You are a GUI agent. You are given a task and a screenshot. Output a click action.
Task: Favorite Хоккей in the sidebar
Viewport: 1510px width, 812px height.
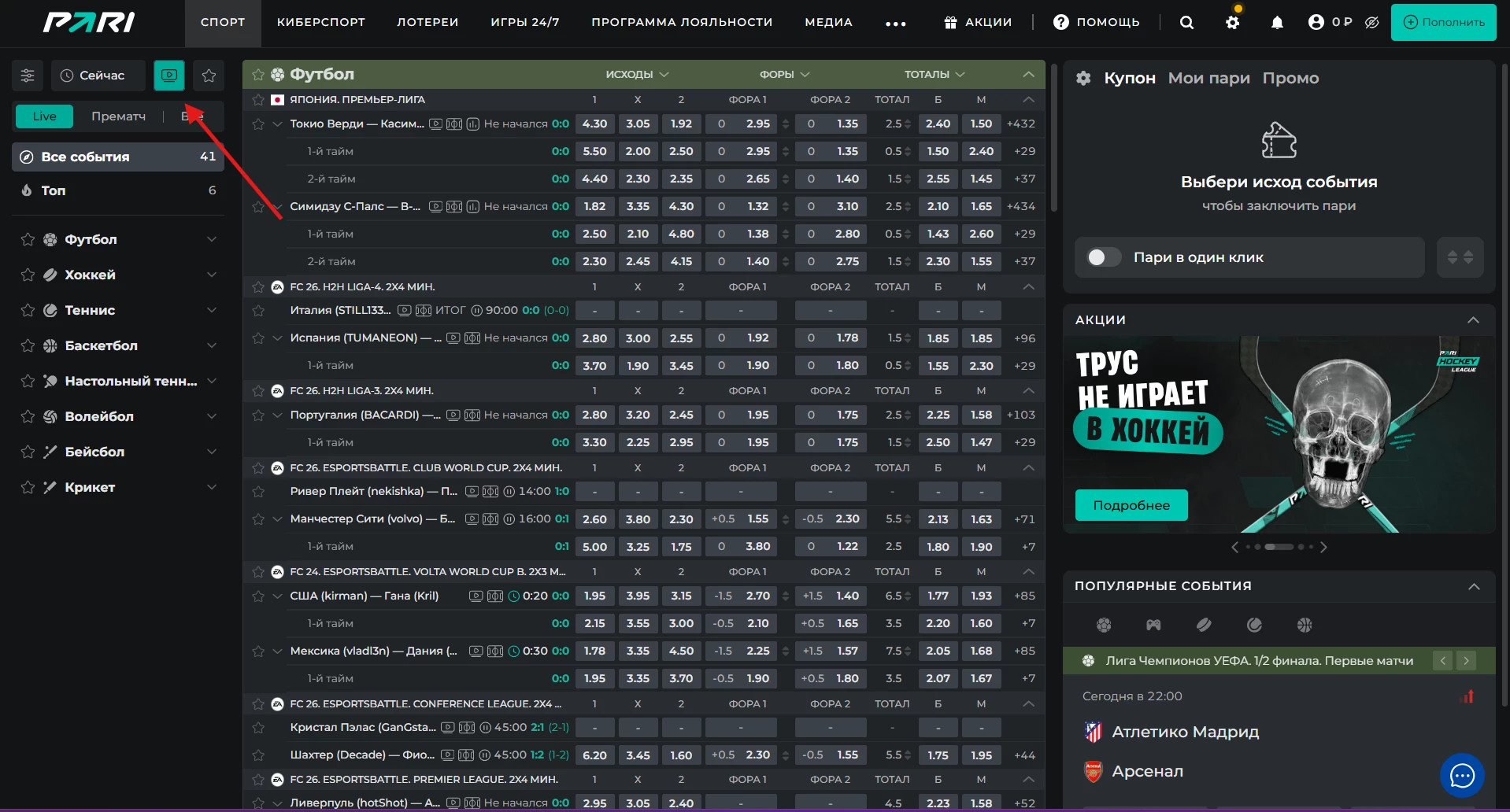point(28,275)
